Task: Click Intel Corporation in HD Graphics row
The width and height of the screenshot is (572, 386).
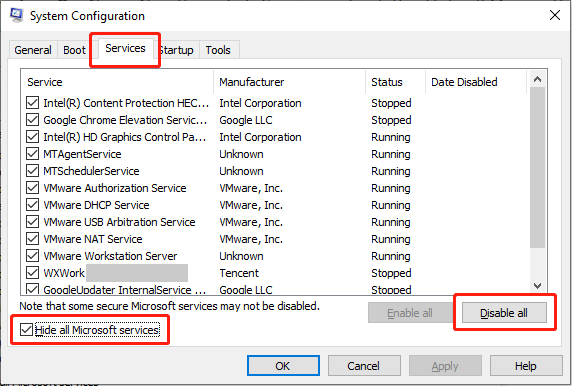Action: pyautogui.click(x=260, y=137)
